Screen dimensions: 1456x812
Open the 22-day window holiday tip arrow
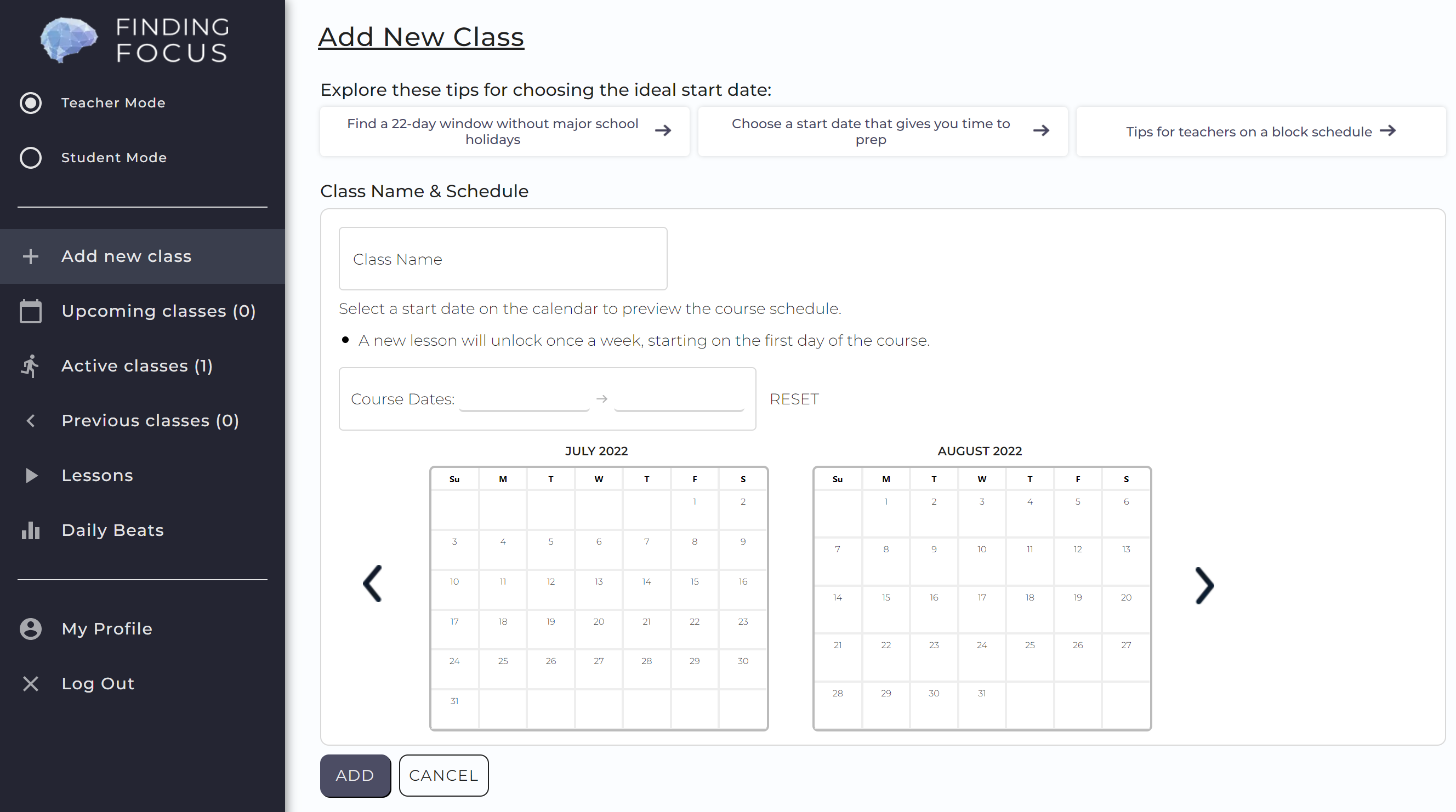[x=663, y=130]
